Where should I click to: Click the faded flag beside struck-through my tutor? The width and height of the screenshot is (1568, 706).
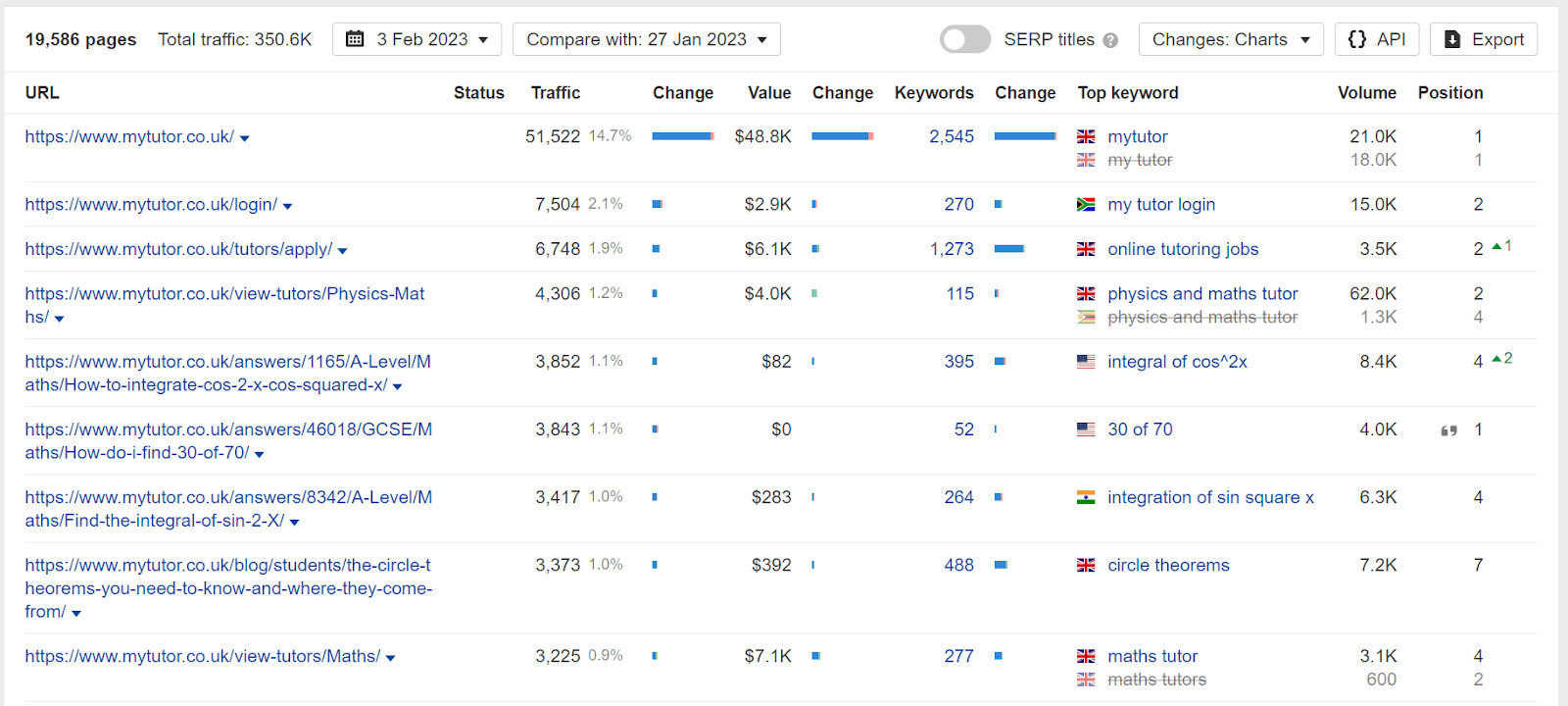tap(1086, 160)
